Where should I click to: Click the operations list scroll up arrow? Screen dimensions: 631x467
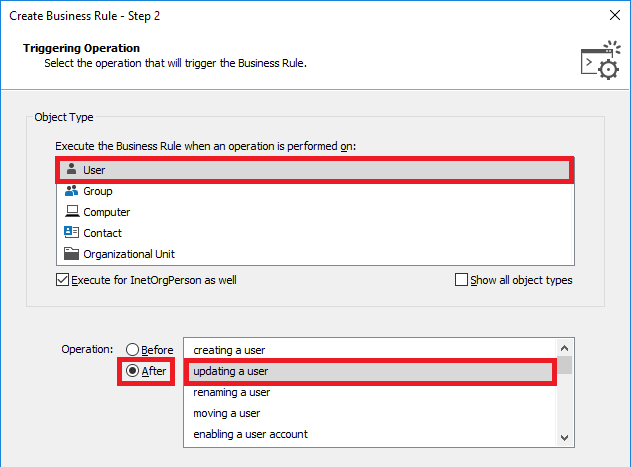[x=564, y=348]
